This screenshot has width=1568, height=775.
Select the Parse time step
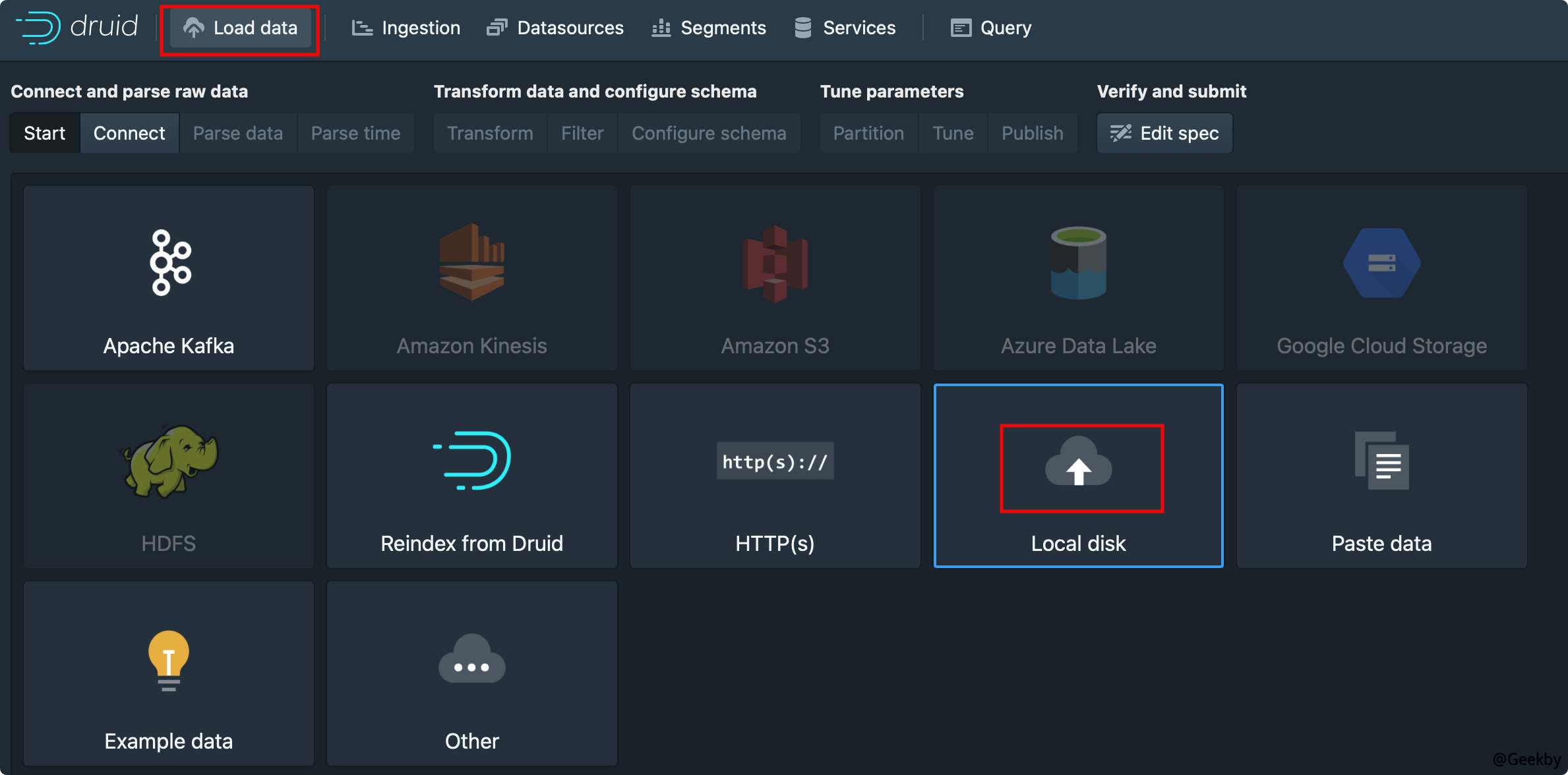click(355, 133)
